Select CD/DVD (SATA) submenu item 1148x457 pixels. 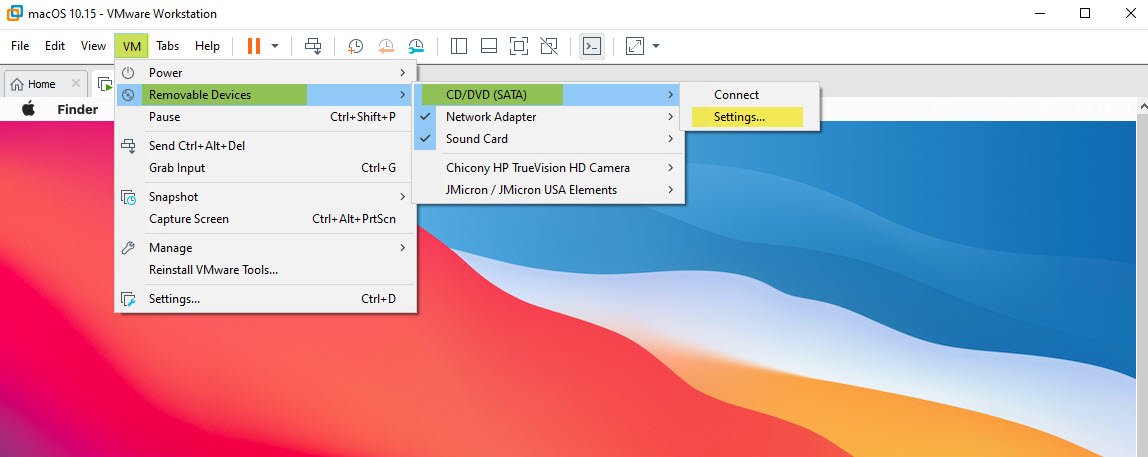pyautogui.click(x=548, y=94)
